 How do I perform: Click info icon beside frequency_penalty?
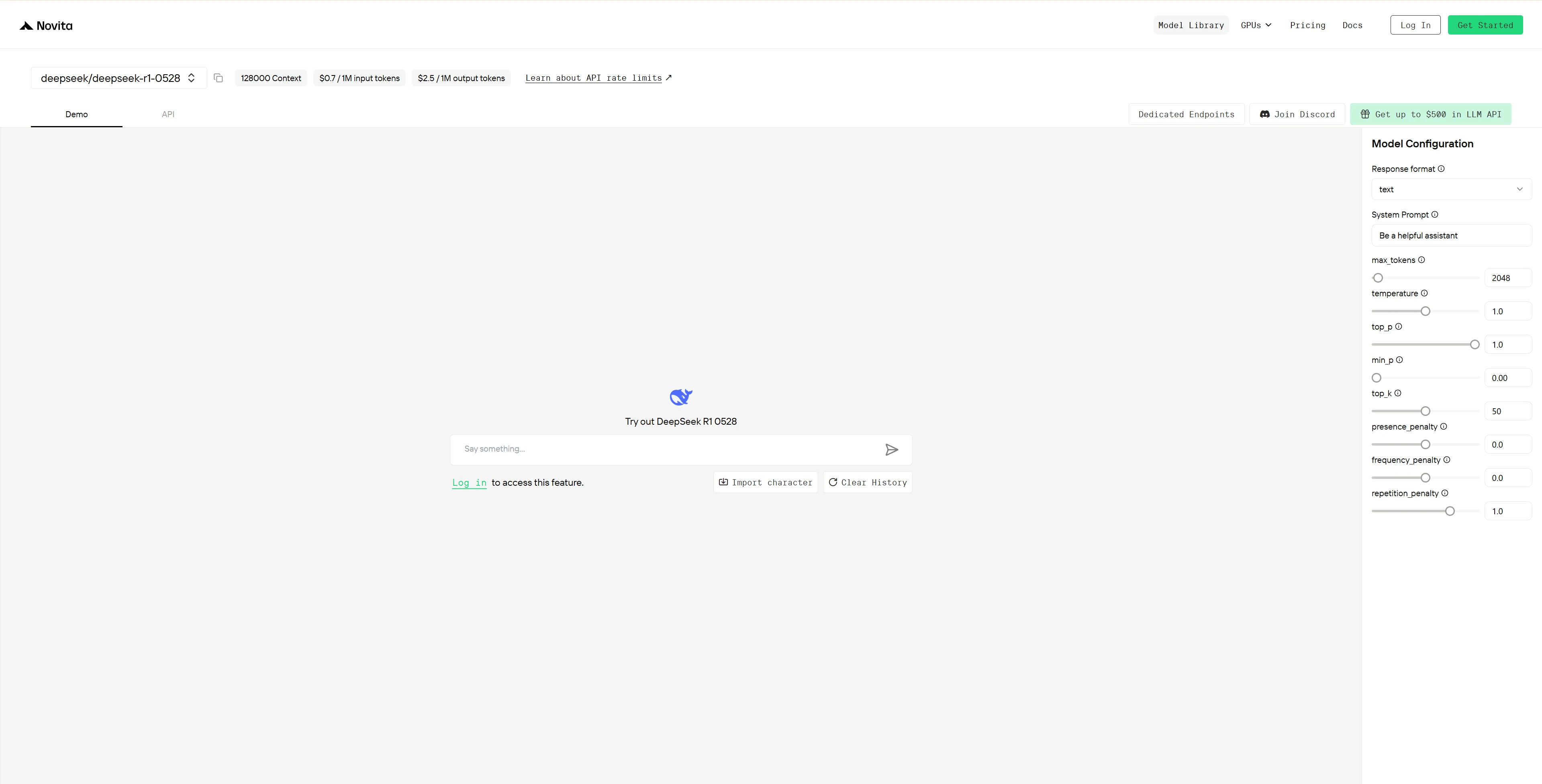(x=1447, y=460)
